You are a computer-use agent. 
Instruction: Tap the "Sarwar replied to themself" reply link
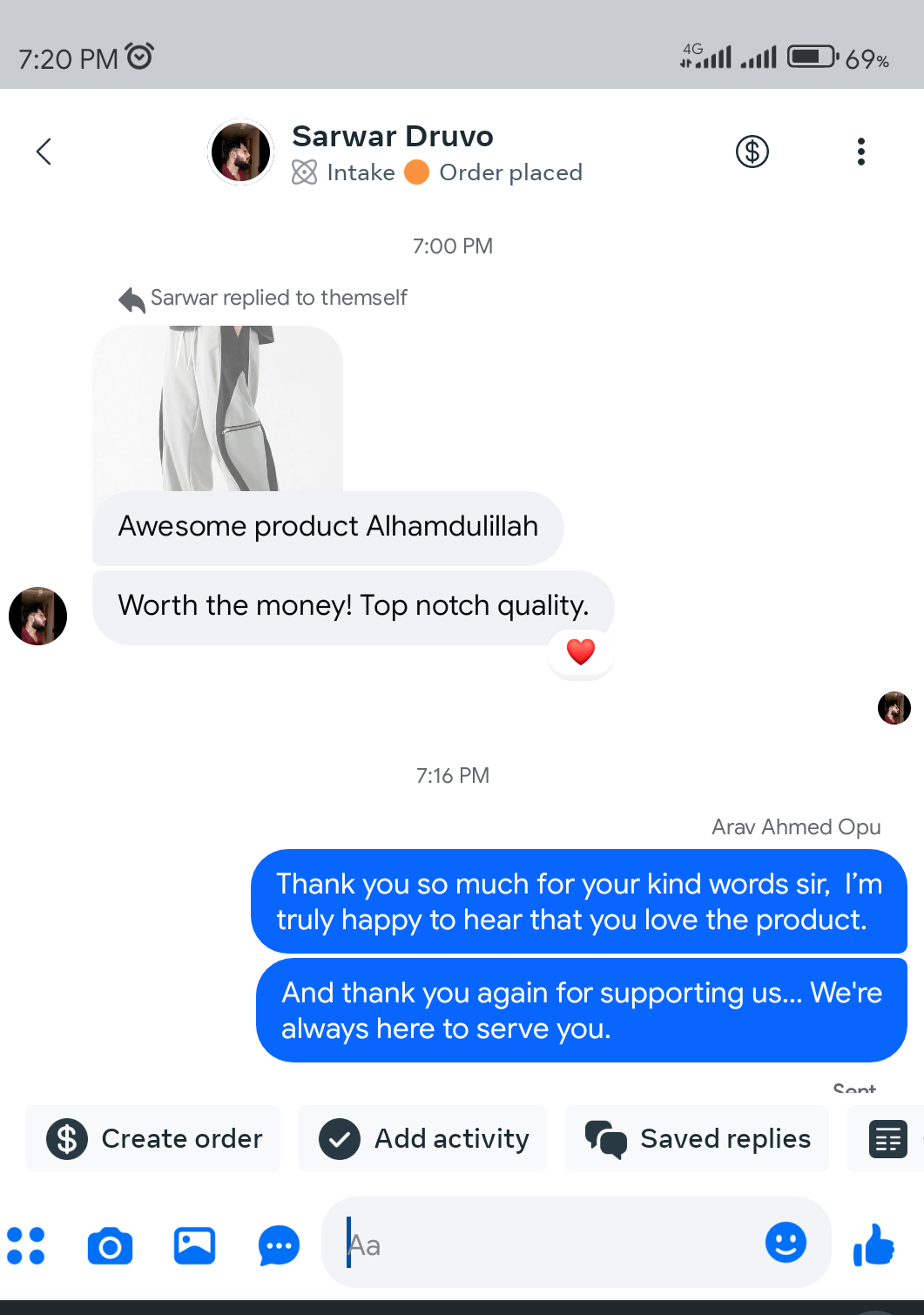click(278, 298)
